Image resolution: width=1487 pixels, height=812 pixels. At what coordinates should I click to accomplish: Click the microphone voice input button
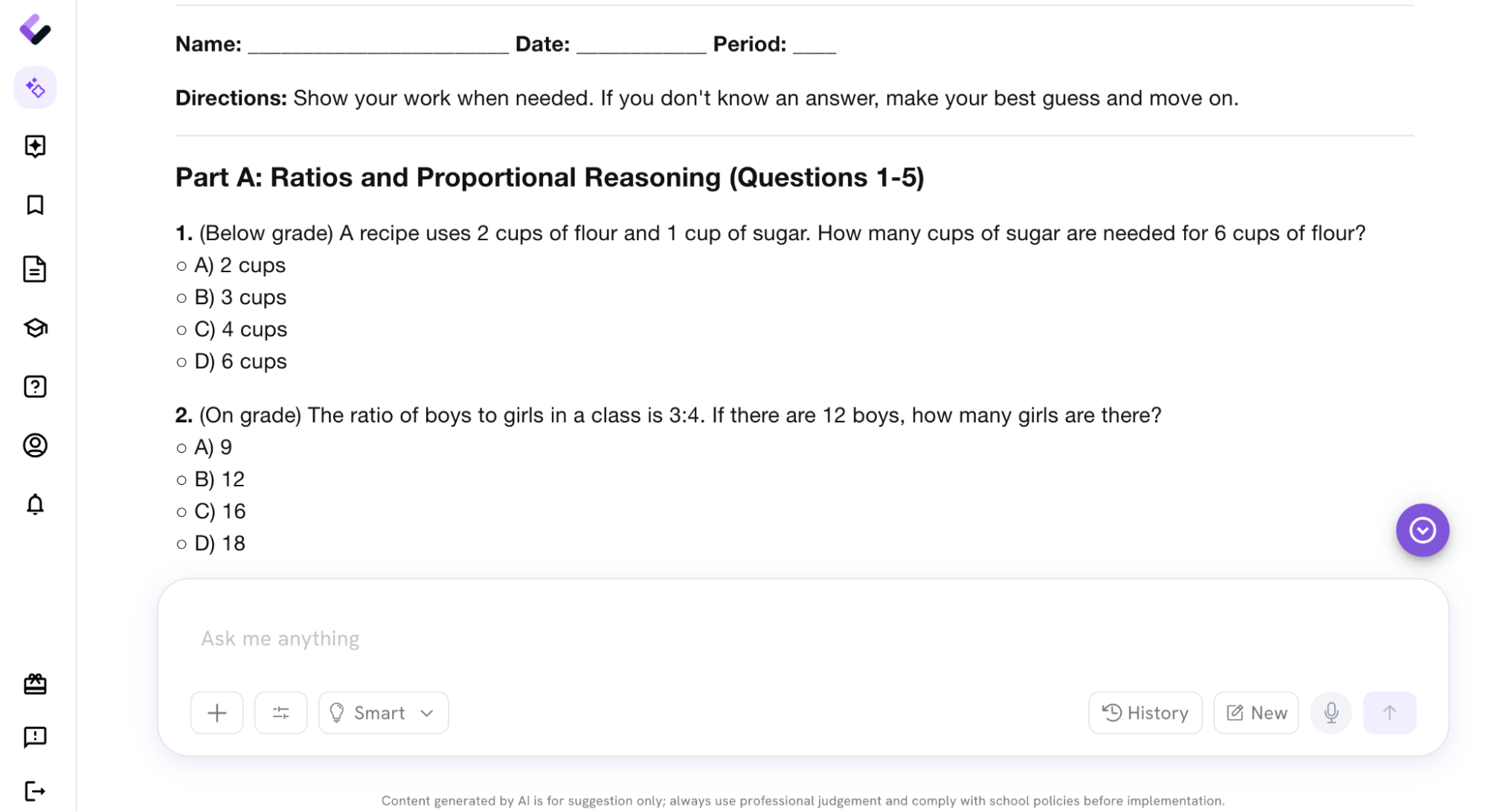coord(1331,713)
